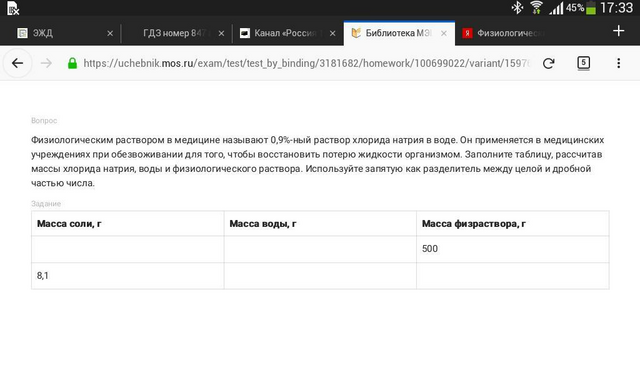Open the tab switcher showing 5 tabs
Viewport: 640px width, 375px height.
(x=584, y=63)
